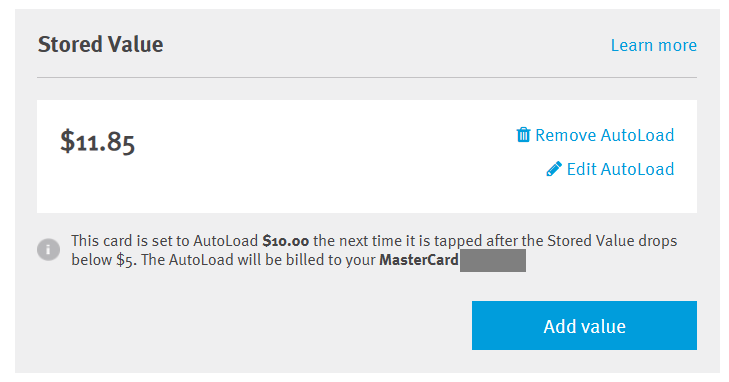The height and width of the screenshot is (382, 729).
Task: Click the horizontal divider under Stored Value
Action: click(367, 78)
